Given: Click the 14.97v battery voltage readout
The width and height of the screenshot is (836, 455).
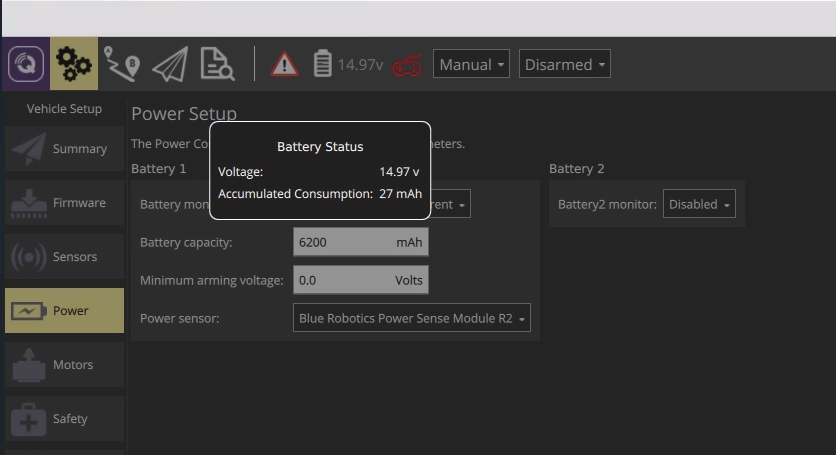Looking at the screenshot, I should pos(360,65).
